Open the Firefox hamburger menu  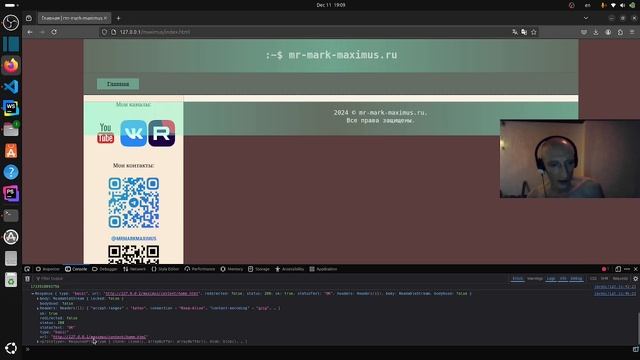click(632, 32)
